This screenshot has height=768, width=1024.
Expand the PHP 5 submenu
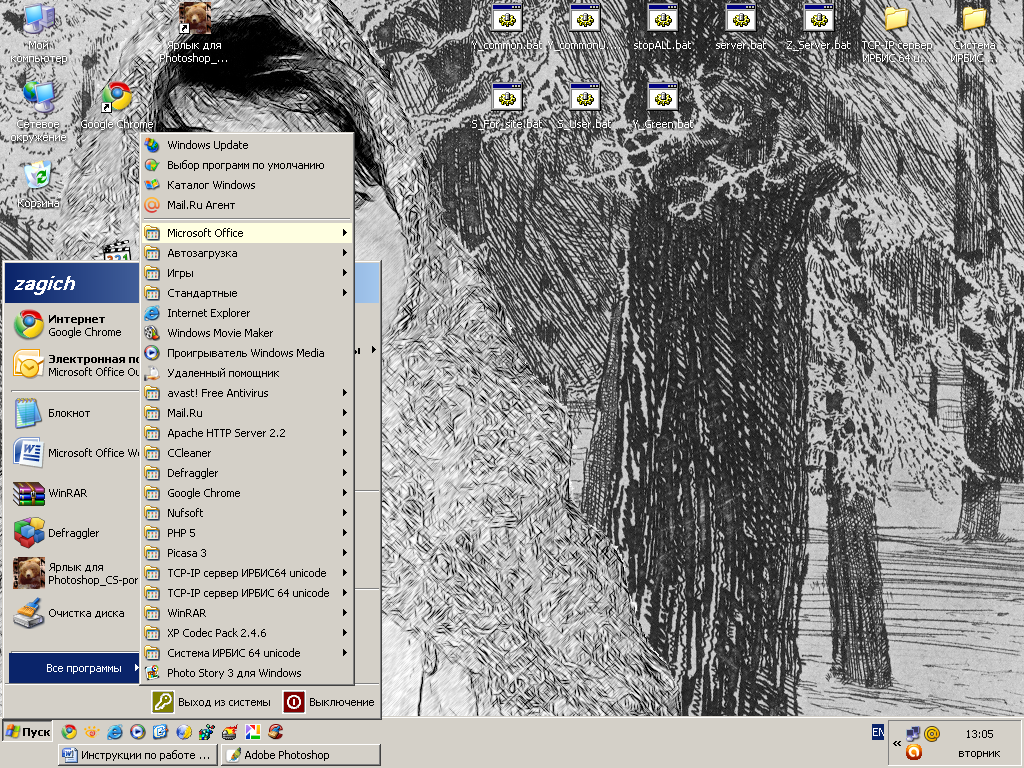tap(247, 533)
